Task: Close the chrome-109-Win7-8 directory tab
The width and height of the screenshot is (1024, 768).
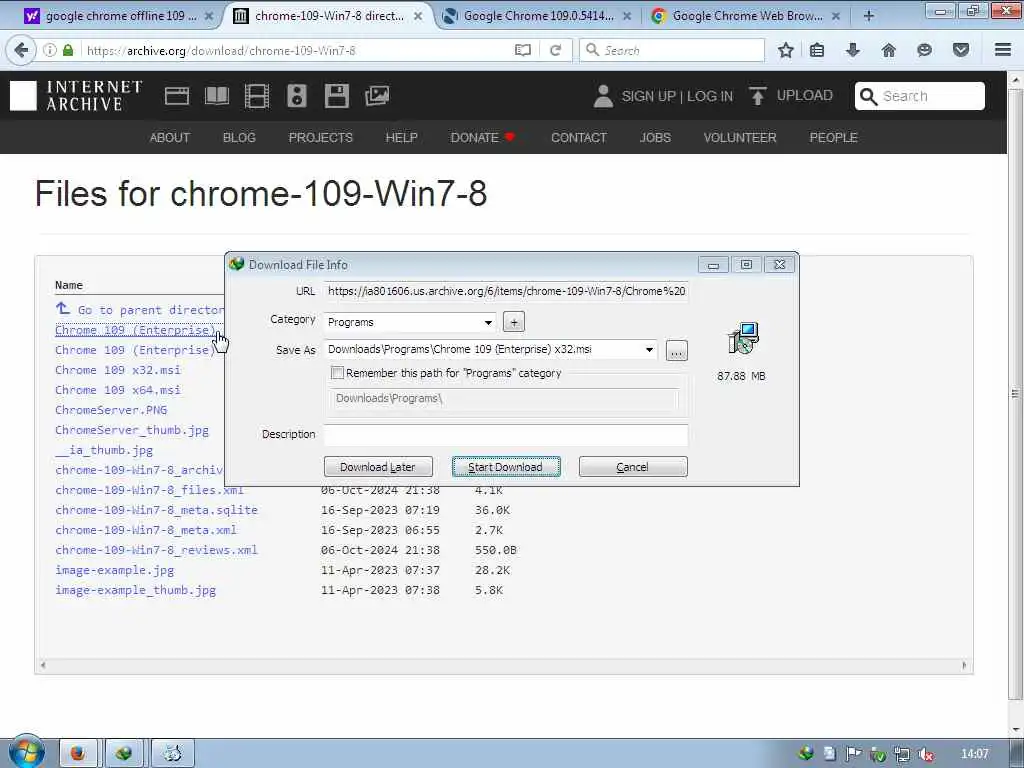Action: point(418,16)
